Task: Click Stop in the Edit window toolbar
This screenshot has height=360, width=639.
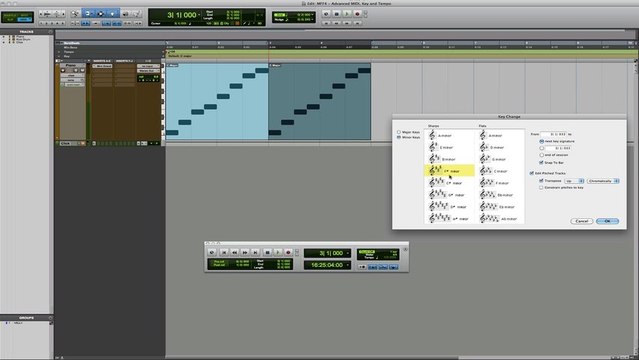Action: (x=337, y=14)
